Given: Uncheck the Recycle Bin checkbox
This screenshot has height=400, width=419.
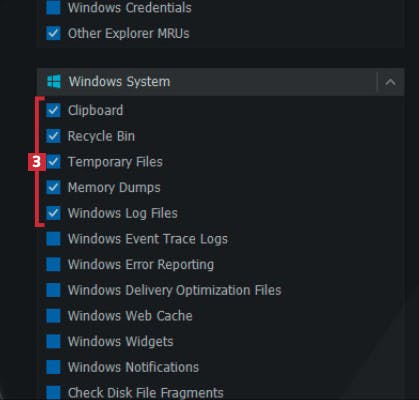Looking at the screenshot, I should pos(53,136).
